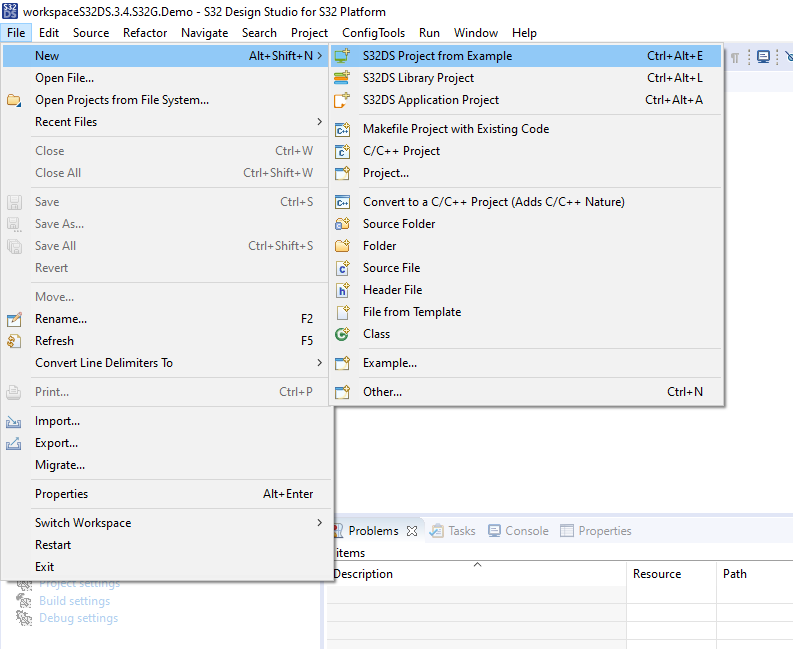The image size is (793, 649).
Task: Click the Path column header
Action: coord(755,574)
